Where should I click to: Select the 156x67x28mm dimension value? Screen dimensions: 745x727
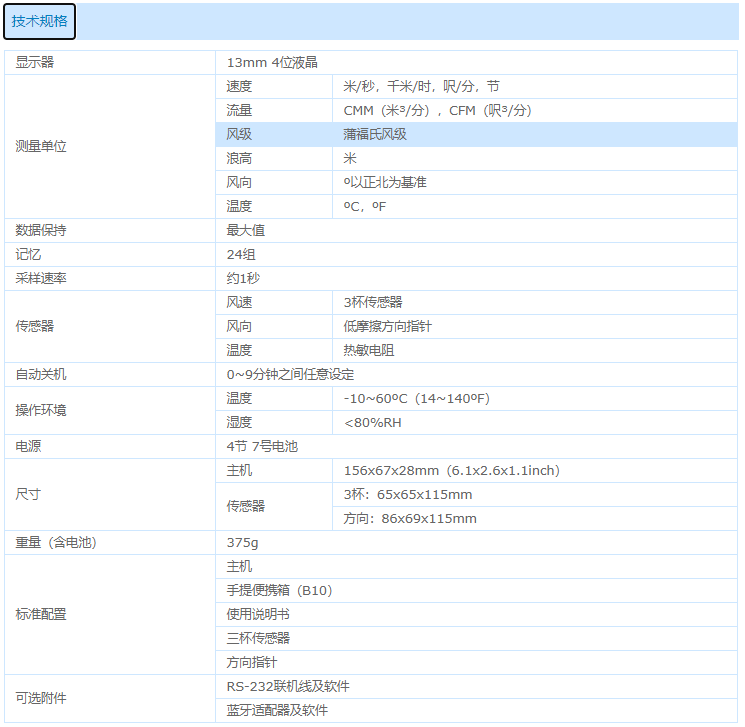click(x=451, y=470)
